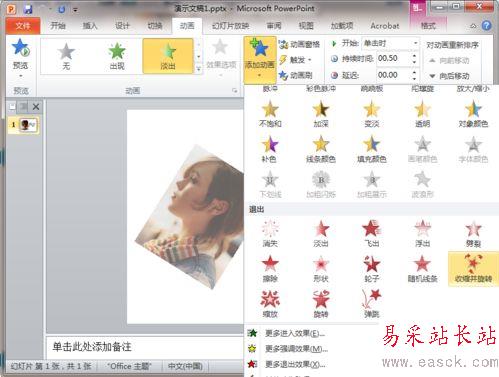Image resolution: width=499 pixels, height=377 pixels.
Task: Choose the 填充颜色 emphasis effect
Action: [x=372, y=149]
